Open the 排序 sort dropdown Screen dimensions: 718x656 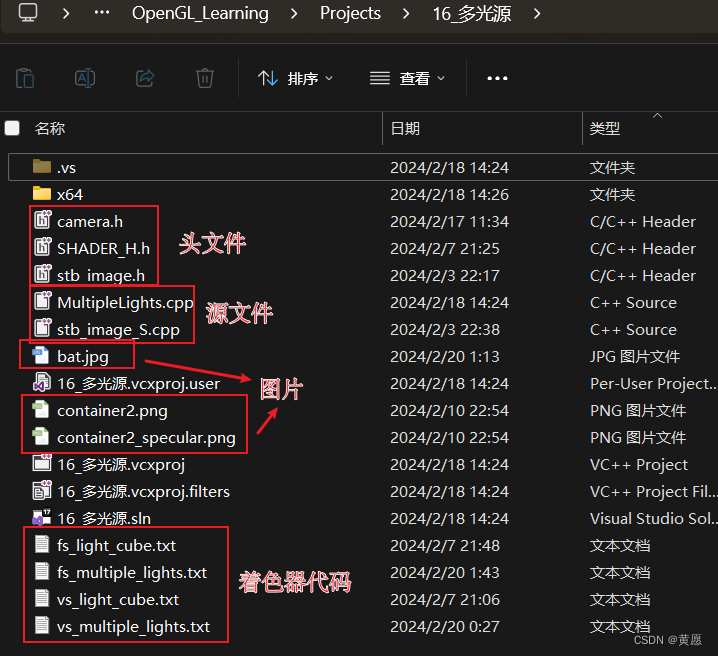coord(295,78)
